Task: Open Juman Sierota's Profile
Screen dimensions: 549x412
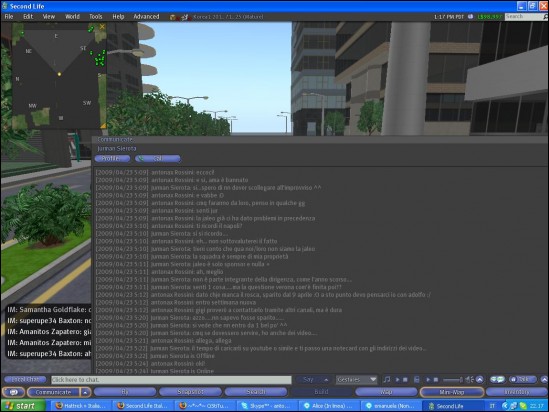Action: pyautogui.click(x=112, y=159)
